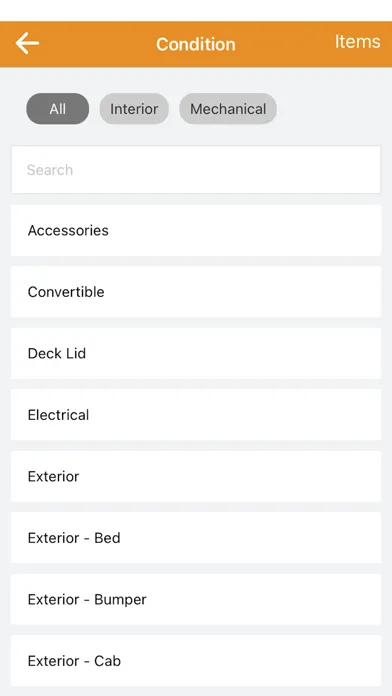The width and height of the screenshot is (392, 696).
Task: Choose the Electrical category
Action: point(196,415)
